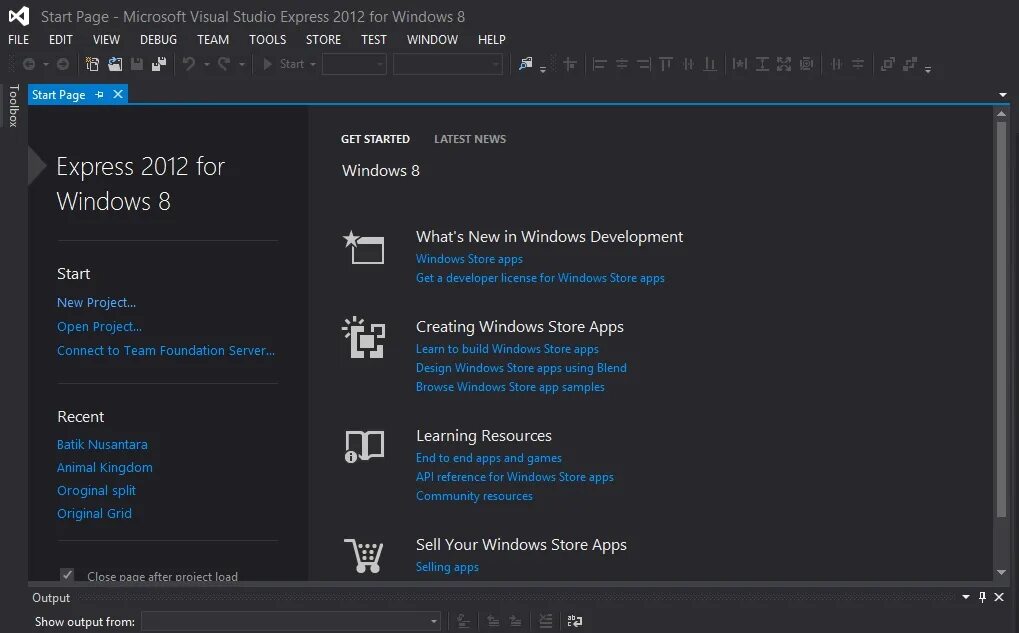This screenshot has height=633, width=1019.
Task: Click the Start Page scroll down arrow
Action: [1001, 573]
